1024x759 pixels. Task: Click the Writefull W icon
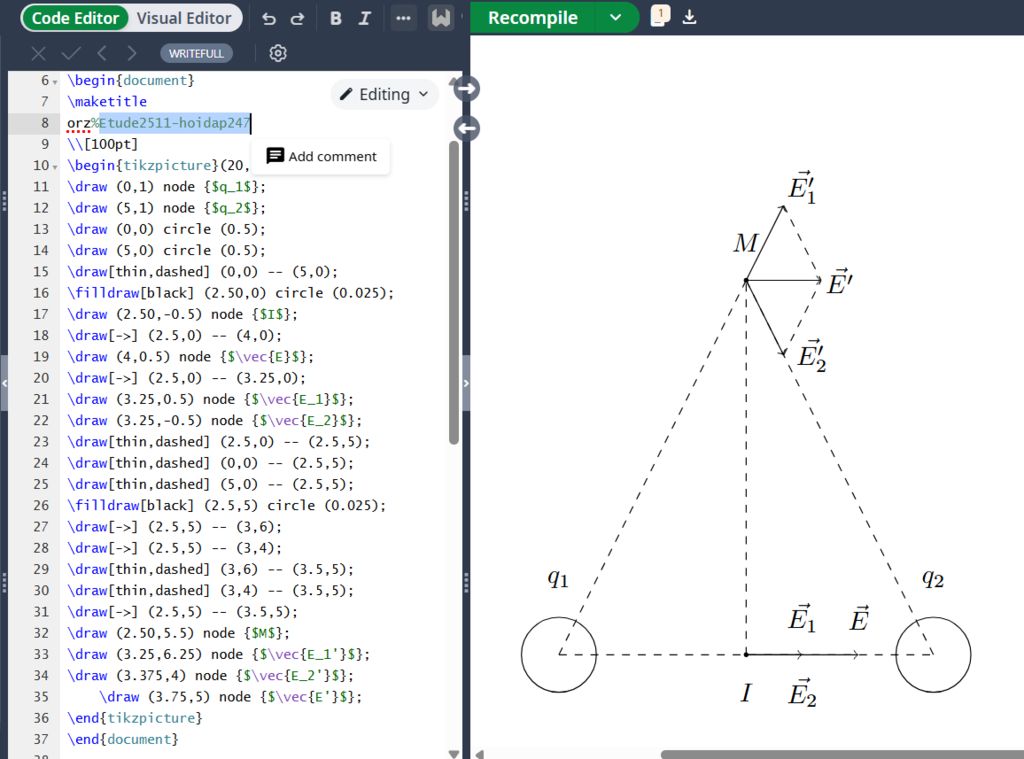(x=440, y=18)
